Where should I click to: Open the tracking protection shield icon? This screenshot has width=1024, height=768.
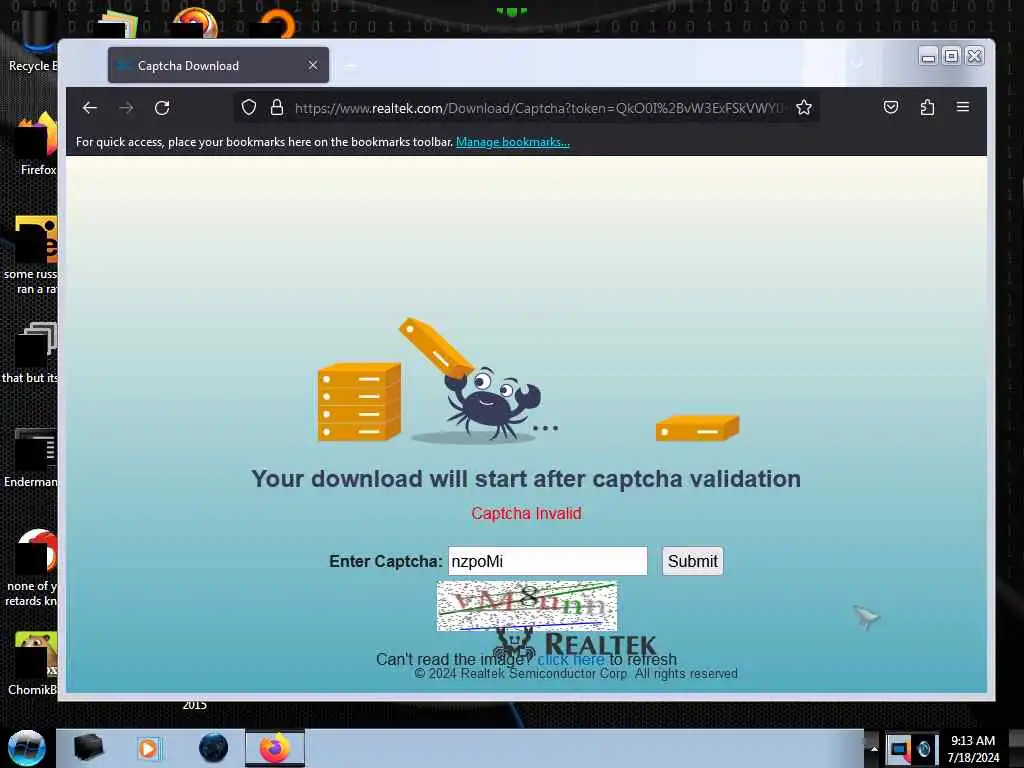pos(249,107)
